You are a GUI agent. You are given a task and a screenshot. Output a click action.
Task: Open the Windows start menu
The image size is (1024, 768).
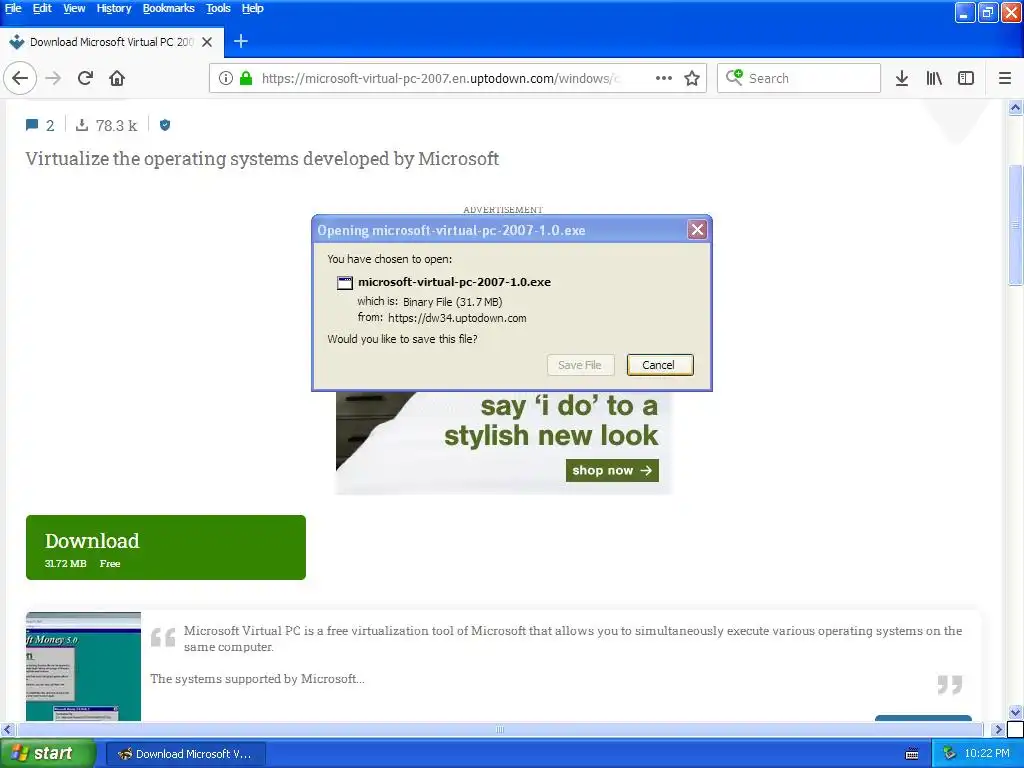[x=48, y=754]
